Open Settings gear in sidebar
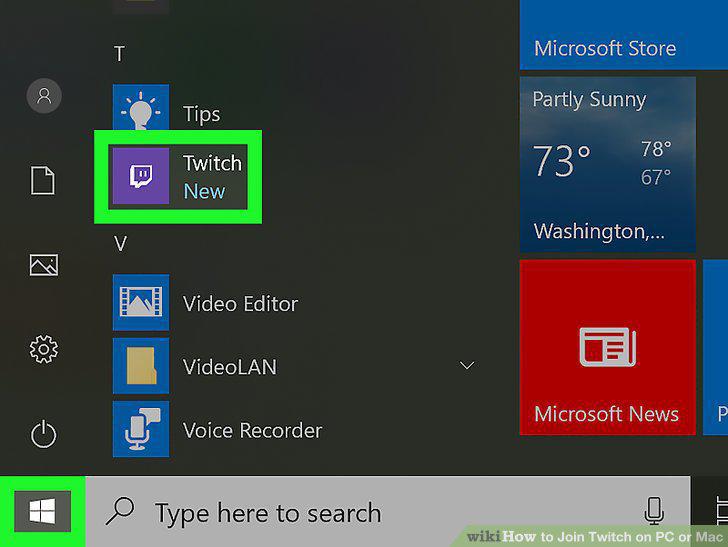This screenshot has width=728, height=547. [x=44, y=349]
